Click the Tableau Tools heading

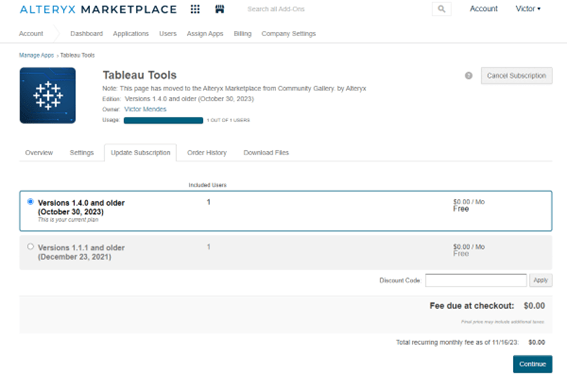click(x=140, y=75)
